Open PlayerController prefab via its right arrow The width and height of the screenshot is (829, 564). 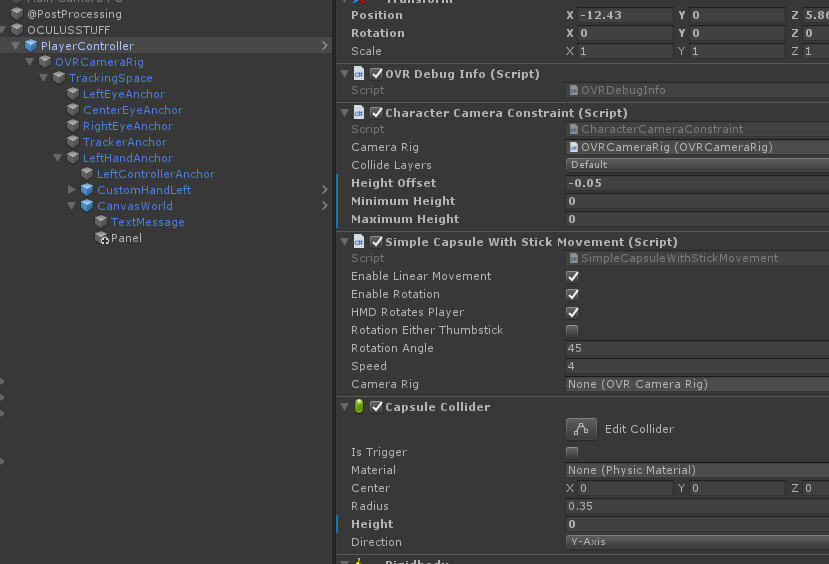325,46
